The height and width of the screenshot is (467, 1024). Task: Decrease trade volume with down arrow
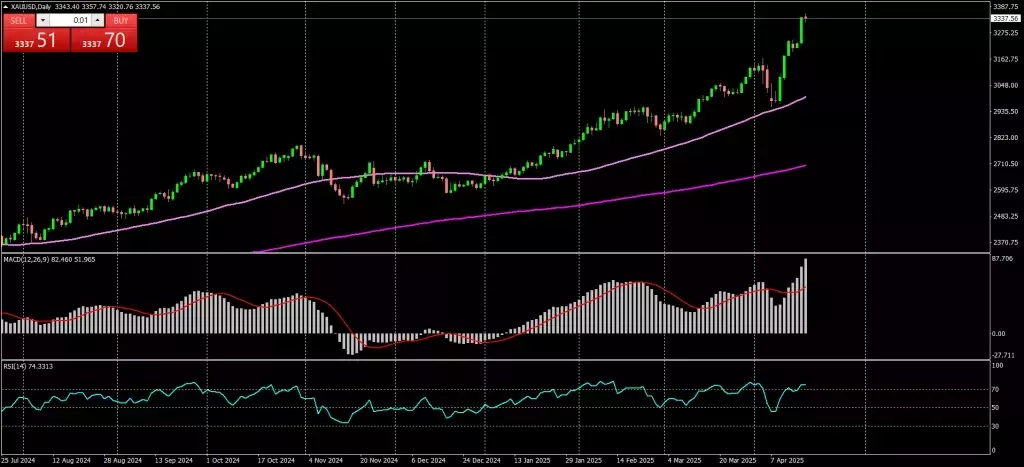coord(43,20)
